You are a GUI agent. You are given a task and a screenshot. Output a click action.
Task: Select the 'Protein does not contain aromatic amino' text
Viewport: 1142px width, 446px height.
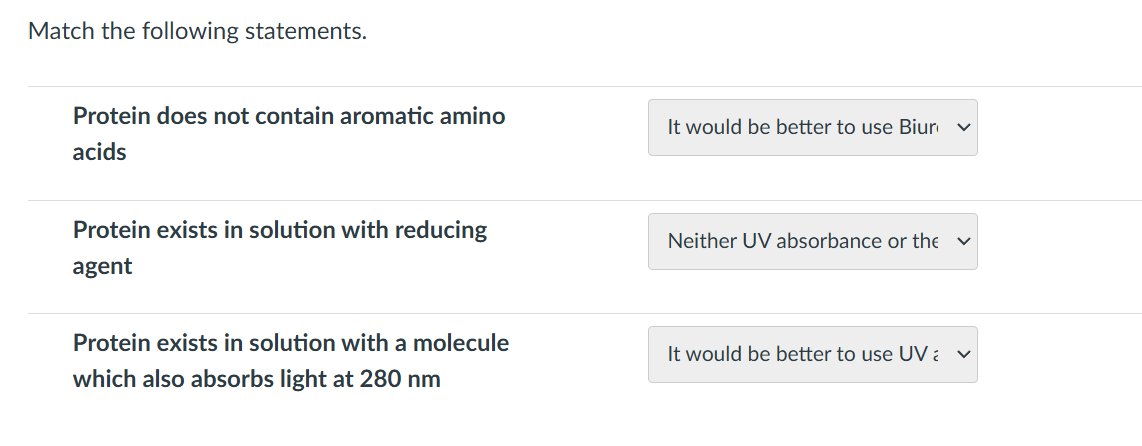pos(288,116)
